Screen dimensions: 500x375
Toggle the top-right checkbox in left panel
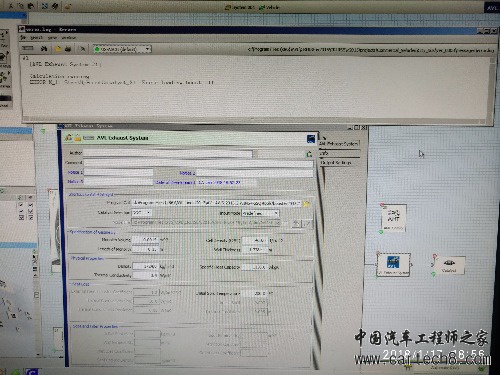point(31,205)
